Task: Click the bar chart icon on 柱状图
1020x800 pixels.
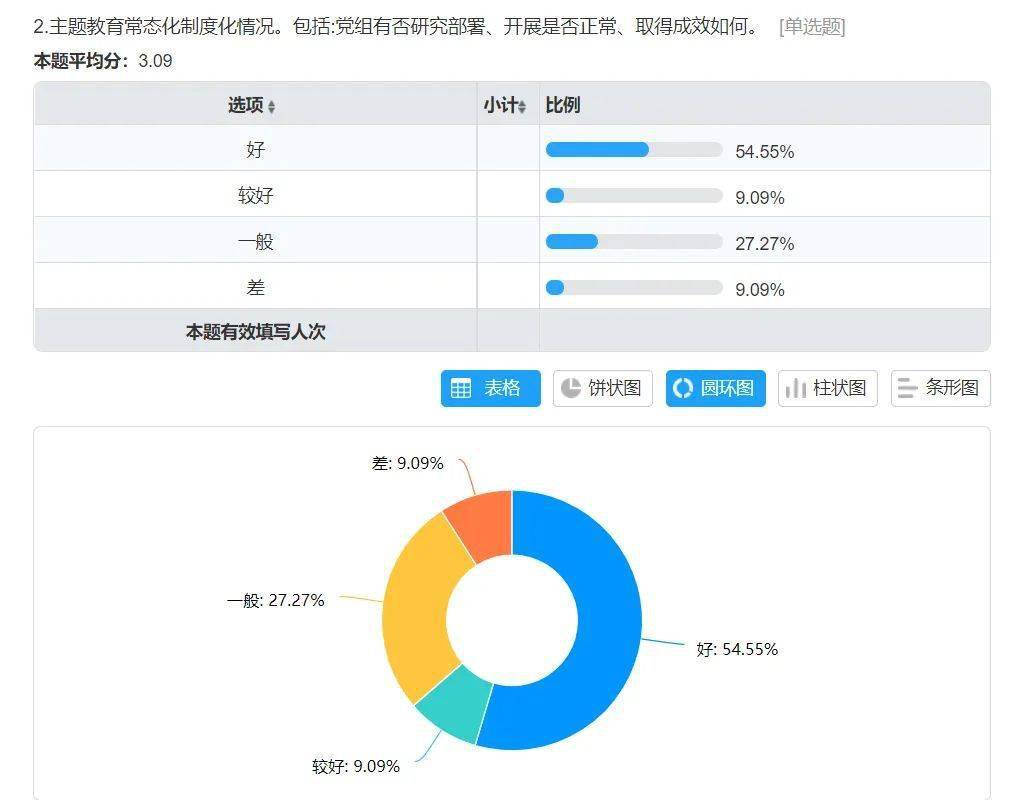Action: click(796, 388)
